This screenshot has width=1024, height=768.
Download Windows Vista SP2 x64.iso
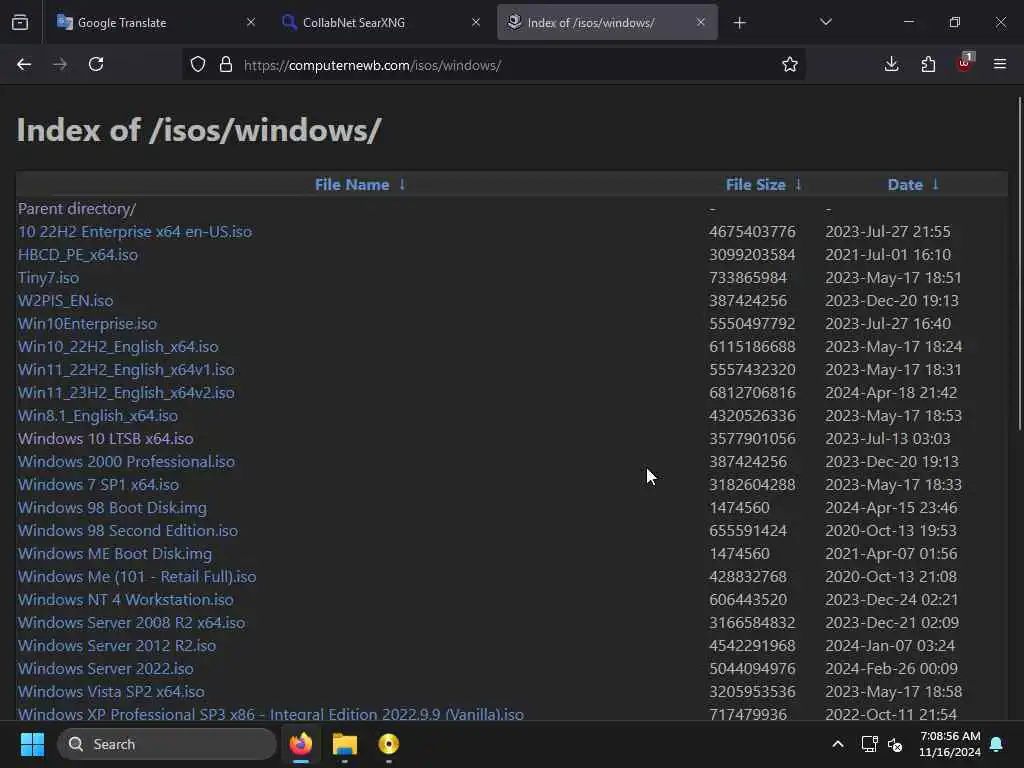pyautogui.click(x=111, y=692)
